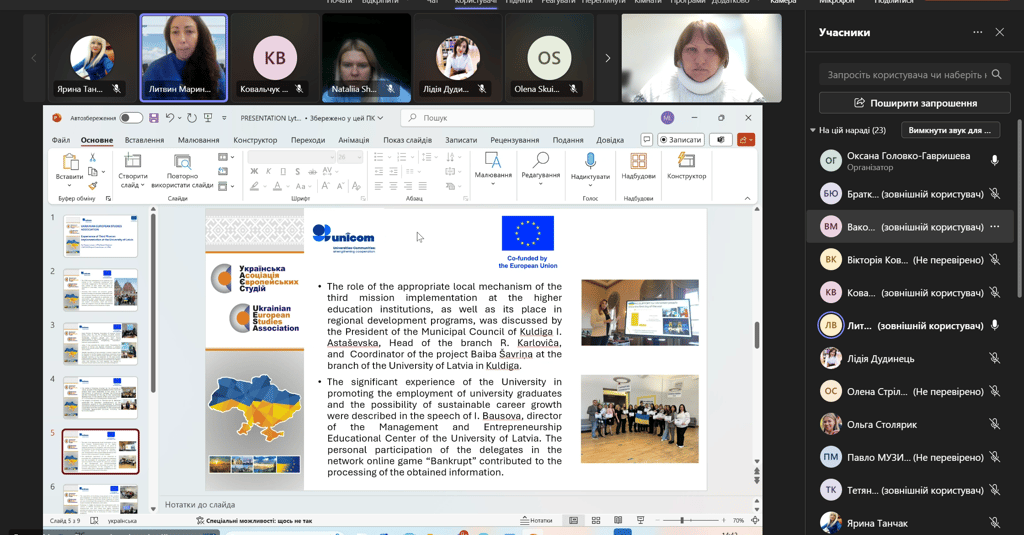Click search magnifier in participants search box
The image size is (1024, 535).
[x=996, y=74]
